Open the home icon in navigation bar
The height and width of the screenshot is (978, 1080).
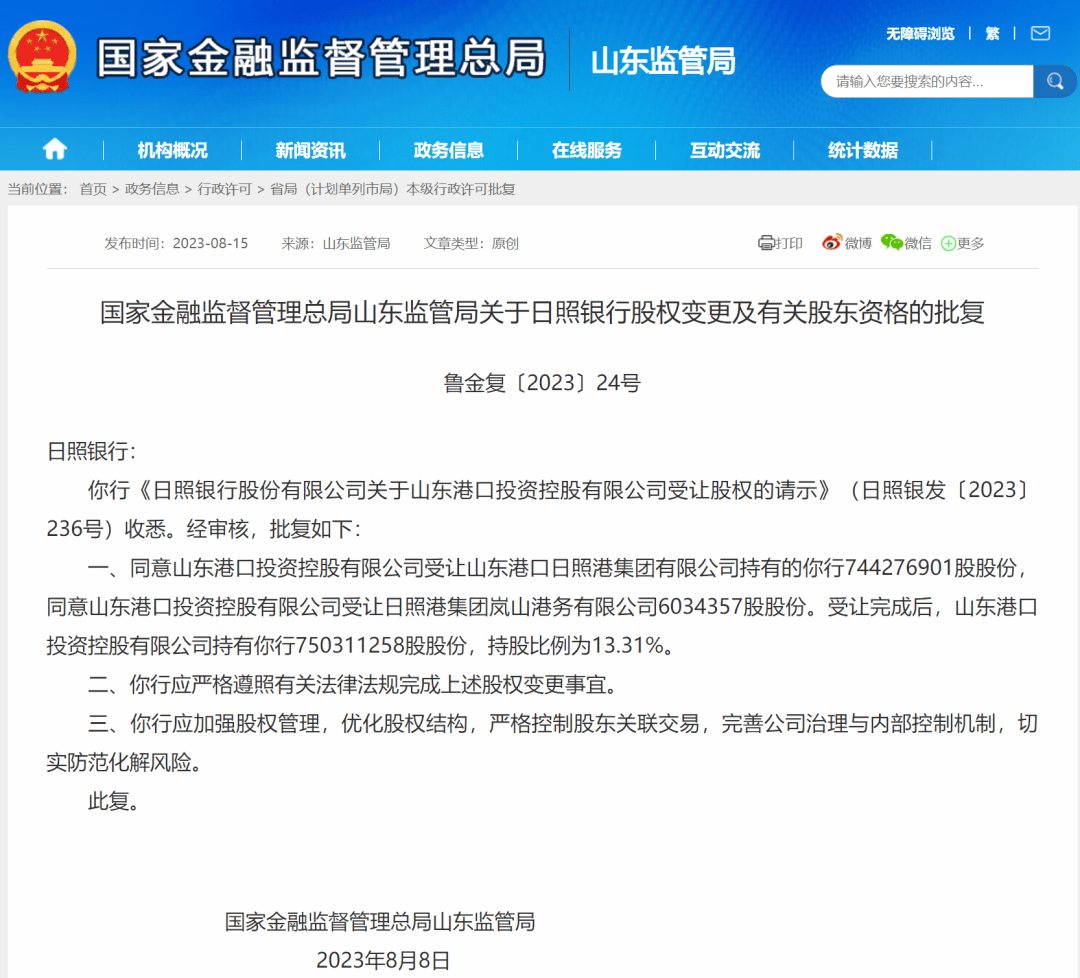[x=54, y=149]
